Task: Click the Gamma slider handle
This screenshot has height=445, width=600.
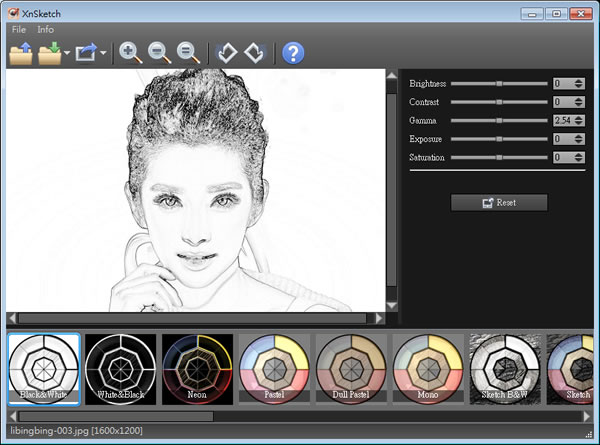Action: click(499, 121)
